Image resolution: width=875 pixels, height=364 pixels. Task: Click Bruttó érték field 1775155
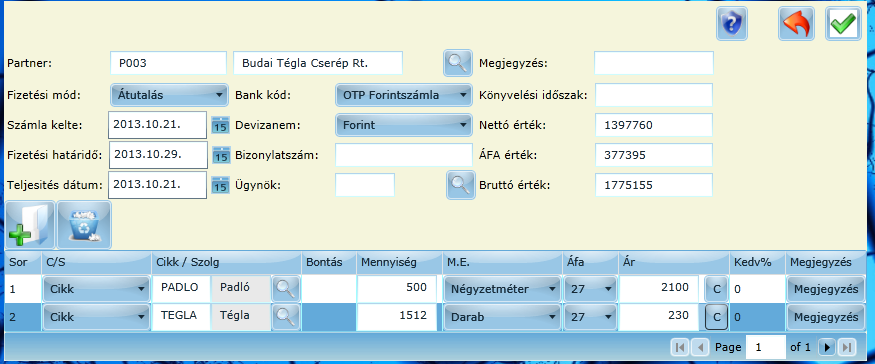654,185
